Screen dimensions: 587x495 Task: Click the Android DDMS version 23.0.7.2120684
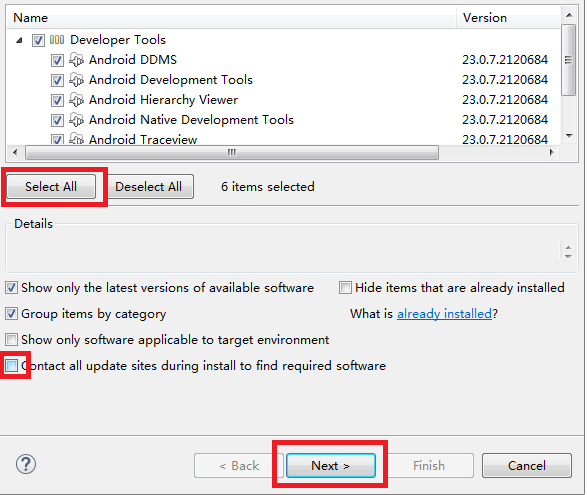click(505, 60)
